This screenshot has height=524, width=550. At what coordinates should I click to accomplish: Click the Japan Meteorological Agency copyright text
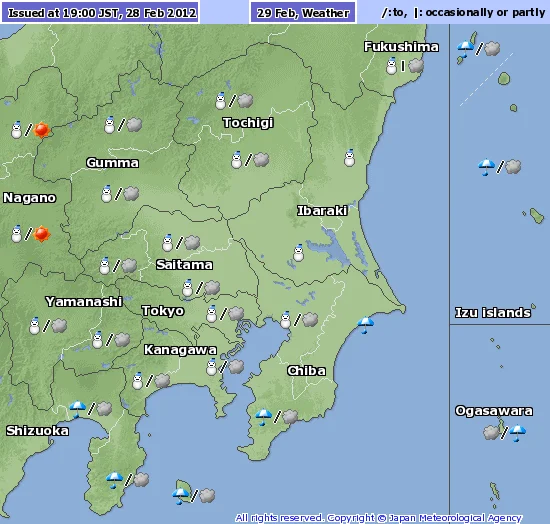[x=378, y=518]
